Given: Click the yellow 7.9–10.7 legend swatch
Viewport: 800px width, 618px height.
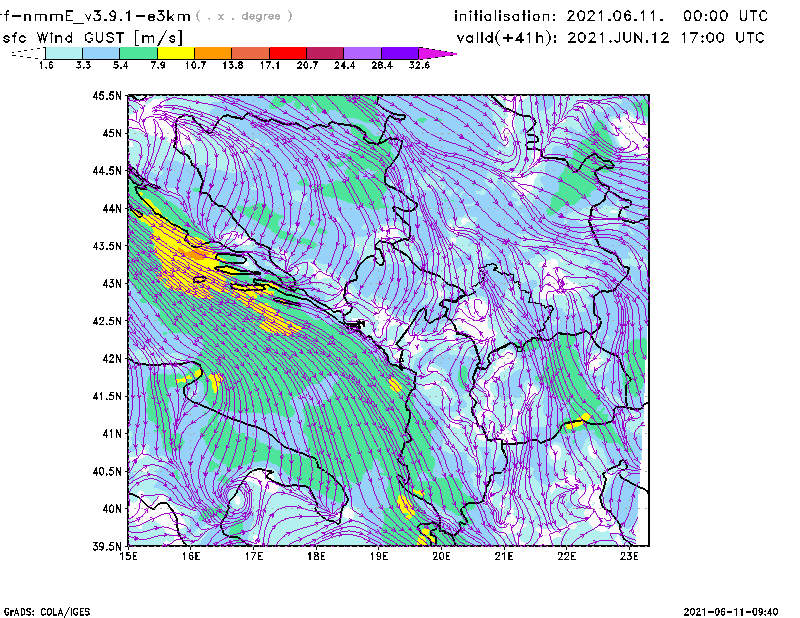Looking at the screenshot, I should coord(176,53).
